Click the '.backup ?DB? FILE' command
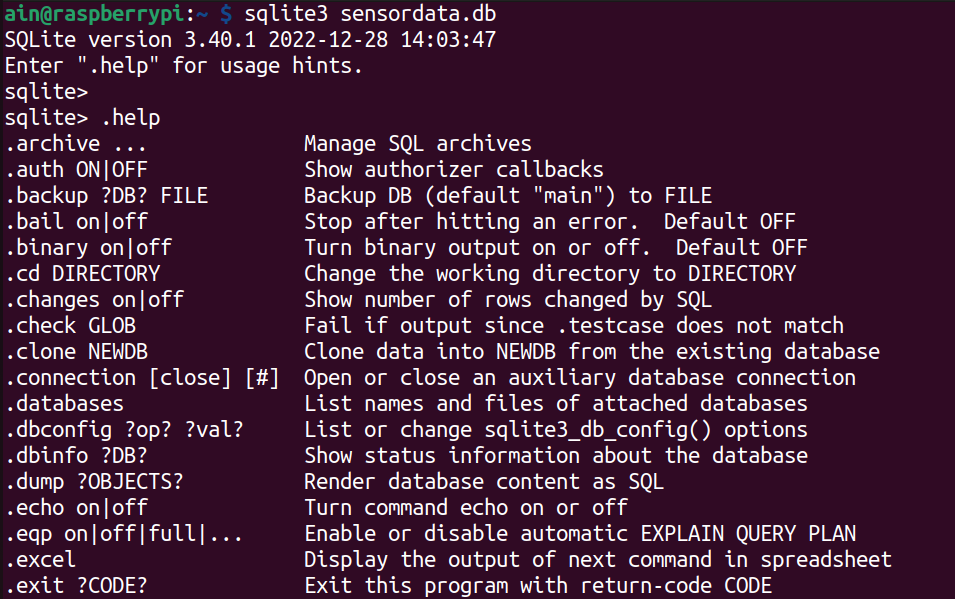Viewport: 955px width, 599px height. (x=106, y=196)
